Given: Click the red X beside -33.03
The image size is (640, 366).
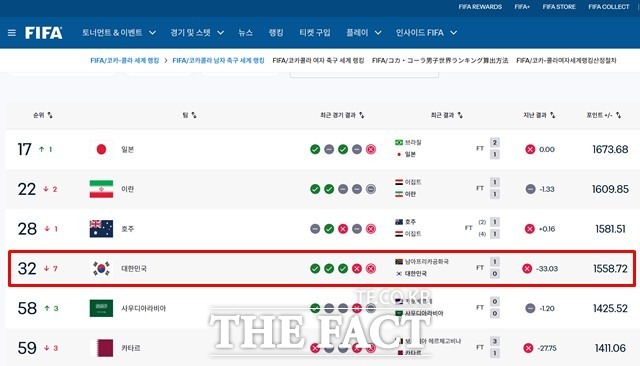Looking at the screenshot, I should click(x=527, y=268).
